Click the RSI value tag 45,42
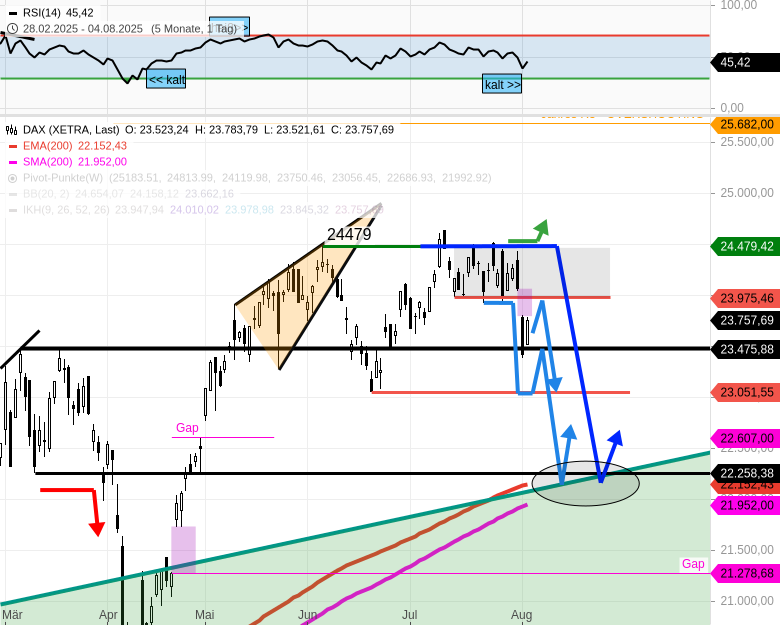 tap(744, 62)
